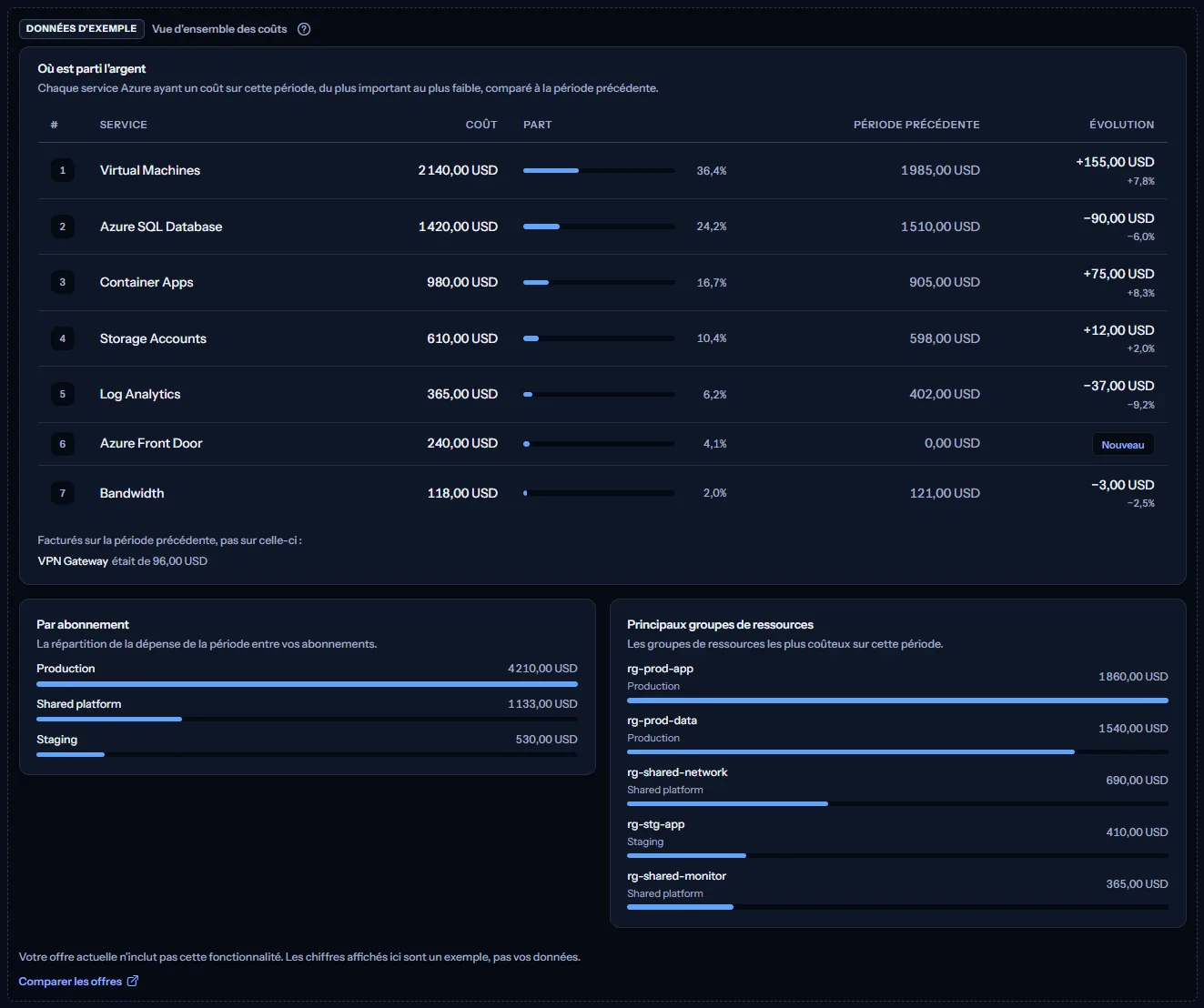Click the rg-prod-app resource group
1204x1008 pixels.
[x=661, y=669]
